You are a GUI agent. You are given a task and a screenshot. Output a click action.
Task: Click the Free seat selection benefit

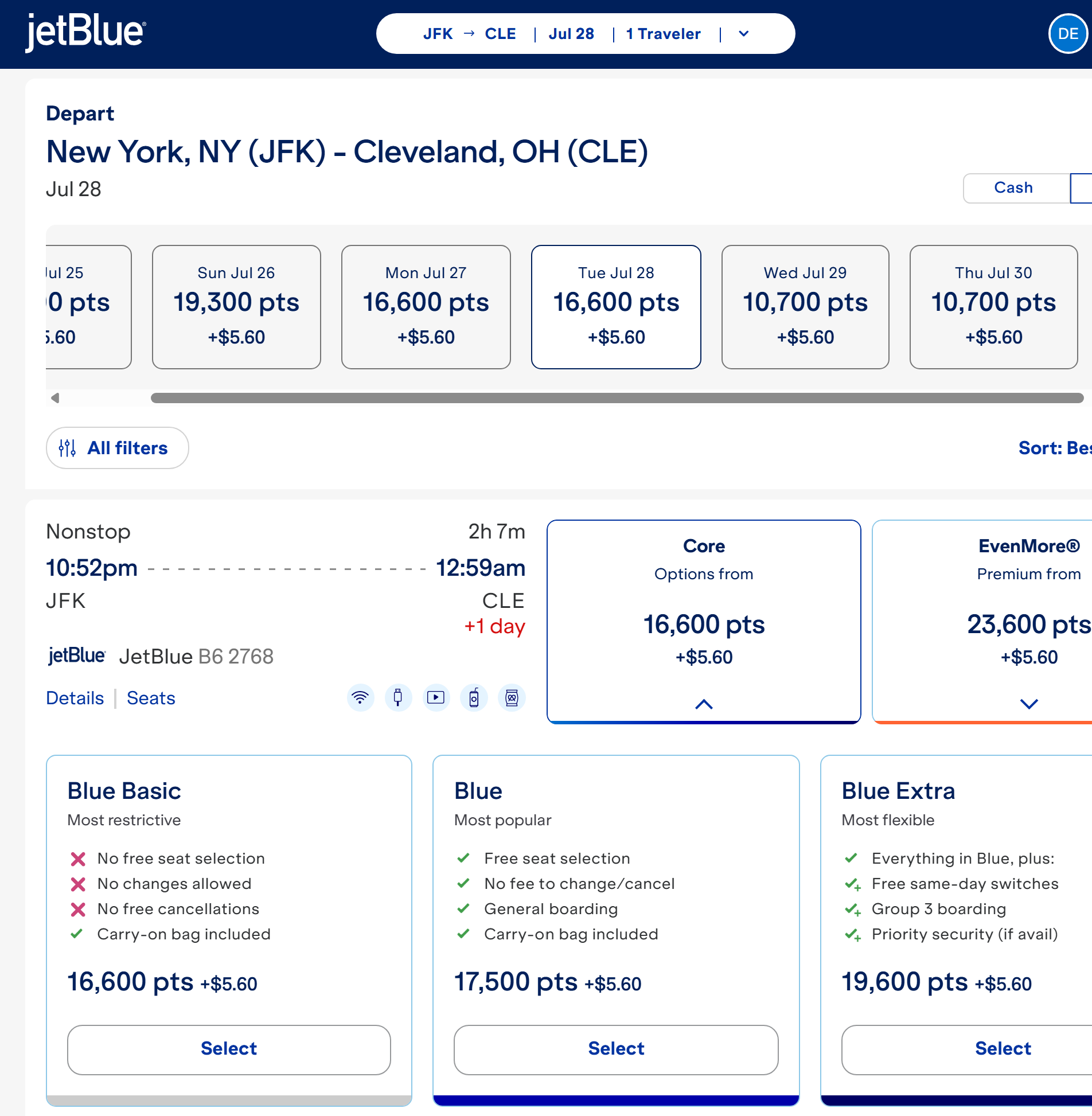click(557, 859)
